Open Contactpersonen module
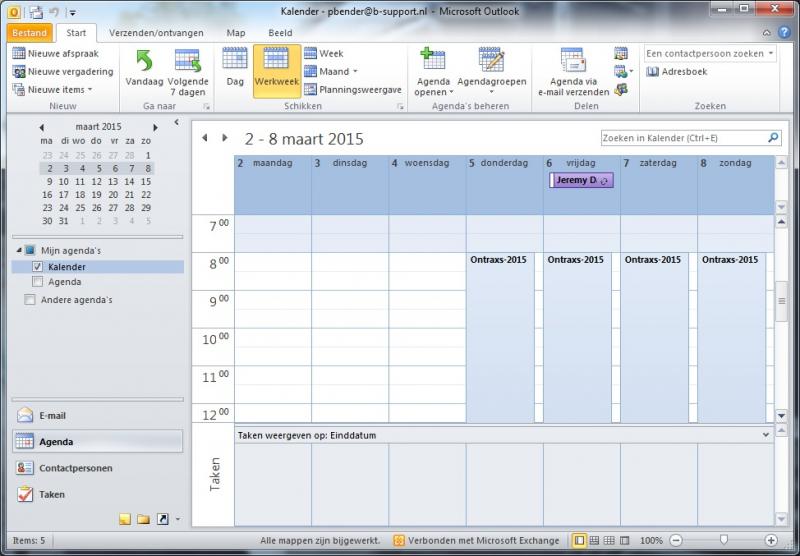This screenshot has width=800, height=556. (x=97, y=468)
